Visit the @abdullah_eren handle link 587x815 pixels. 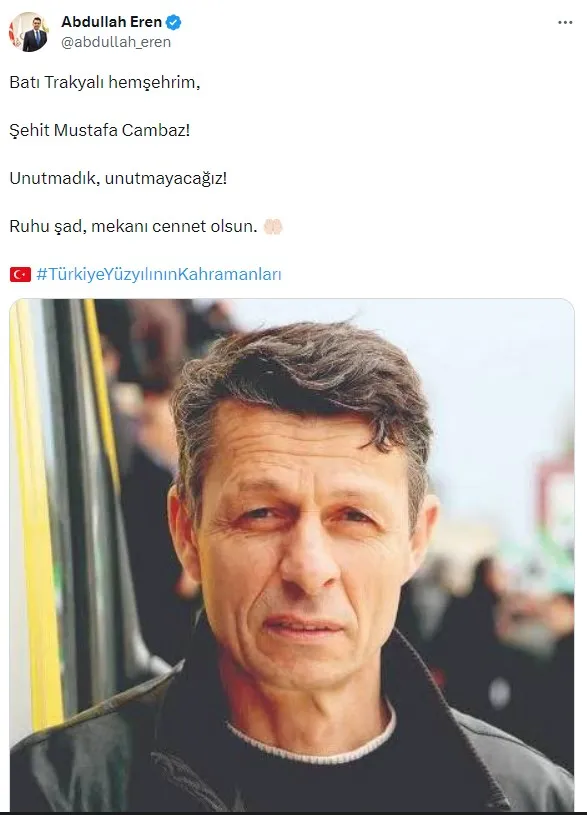click(116, 42)
